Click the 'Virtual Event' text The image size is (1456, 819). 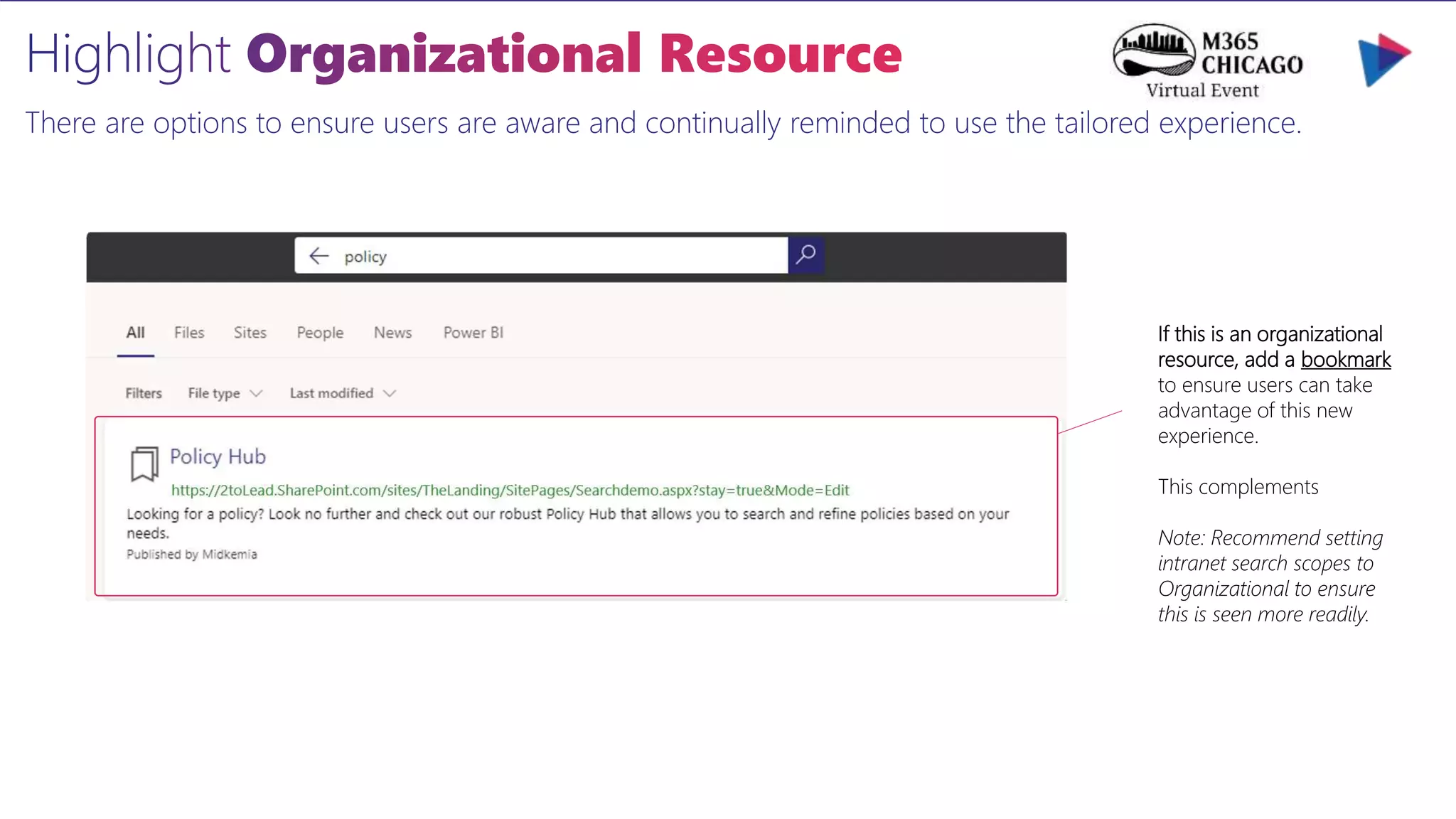pyautogui.click(x=1202, y=90)
